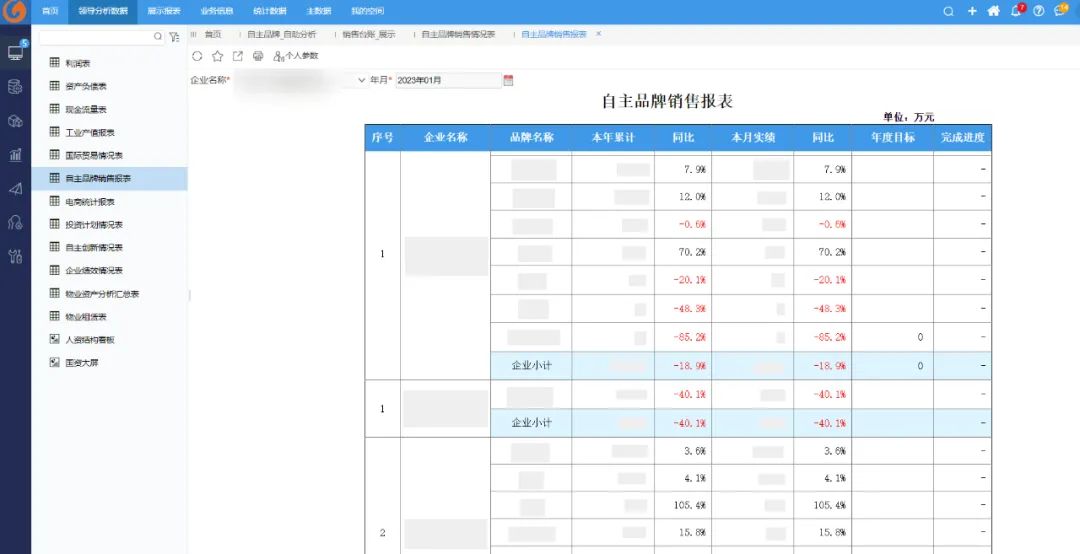Open 个人参数 settings

tap(296, 56)
